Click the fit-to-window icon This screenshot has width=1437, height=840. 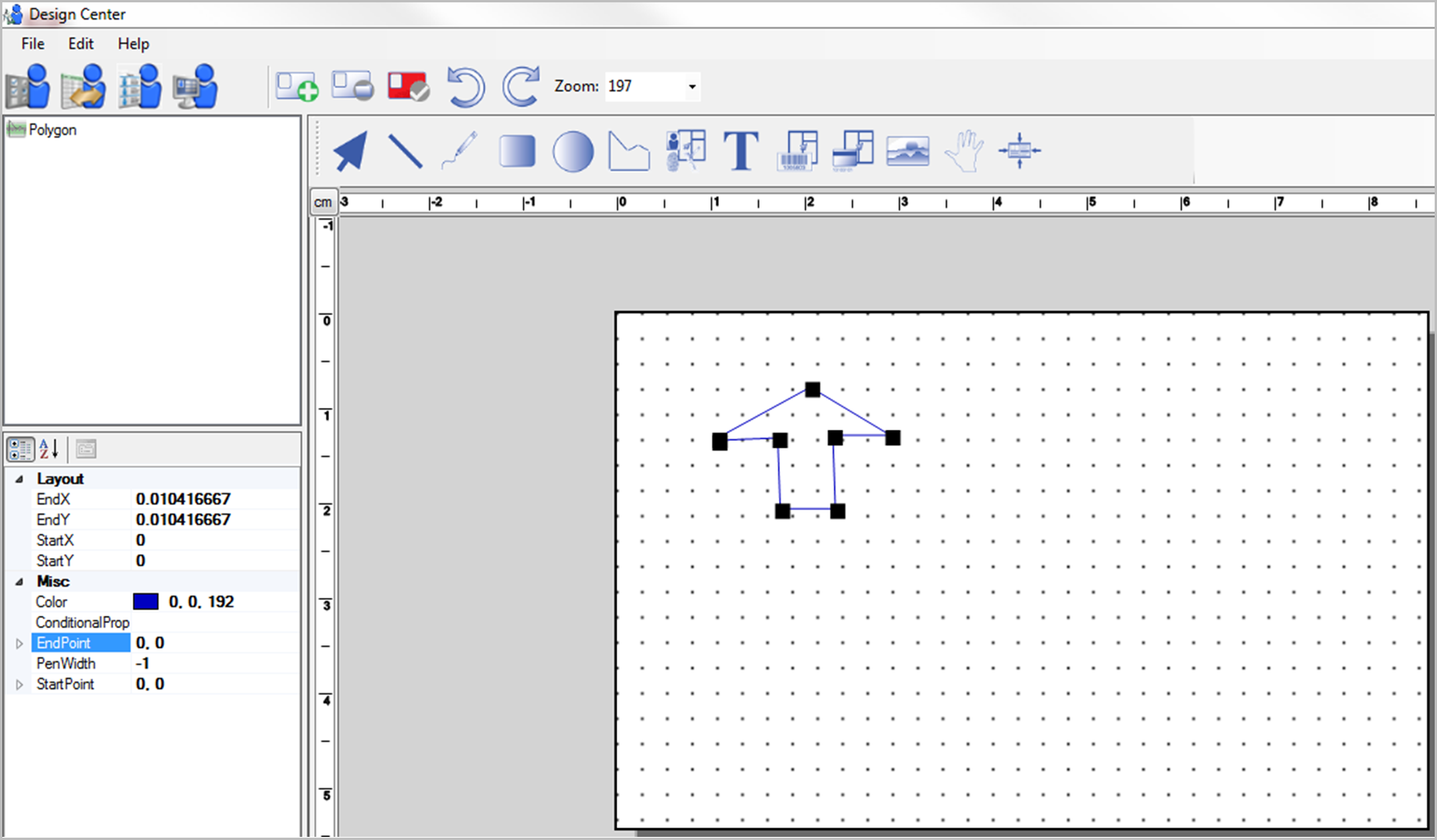click(1020, 151)
